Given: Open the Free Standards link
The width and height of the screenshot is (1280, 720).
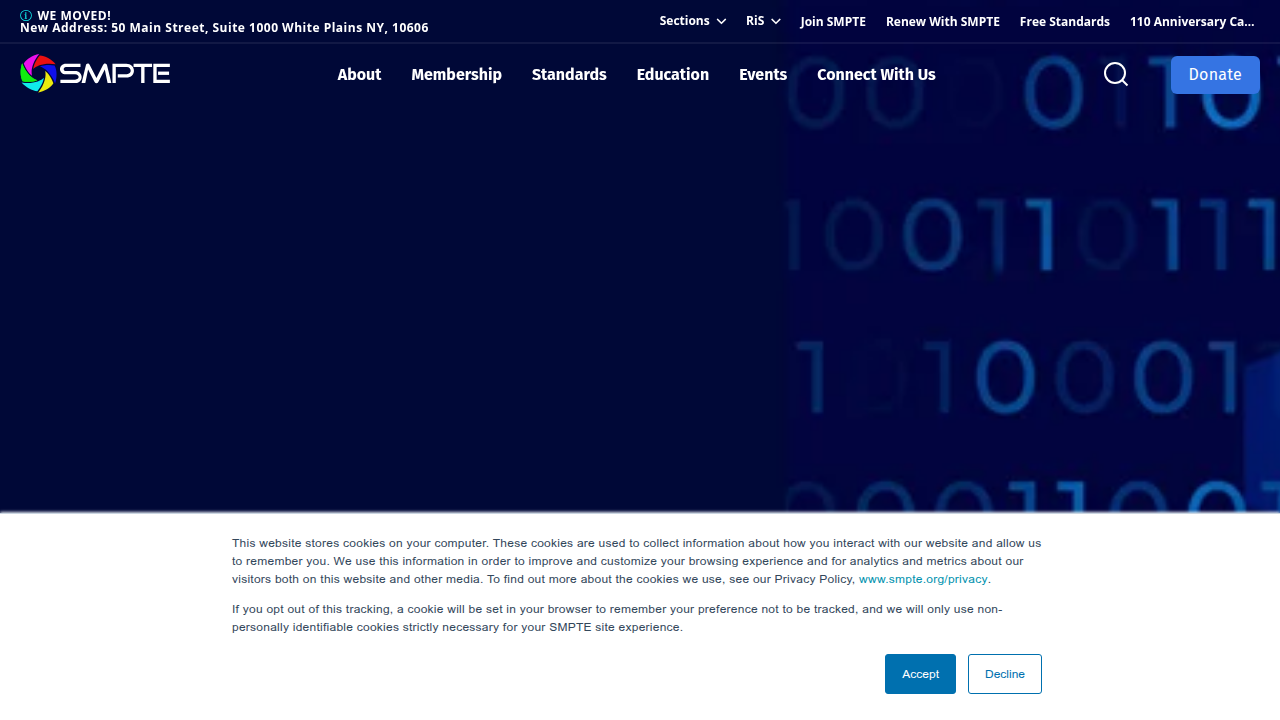Looking at the screenshot, I should [x=1065, y=21].
